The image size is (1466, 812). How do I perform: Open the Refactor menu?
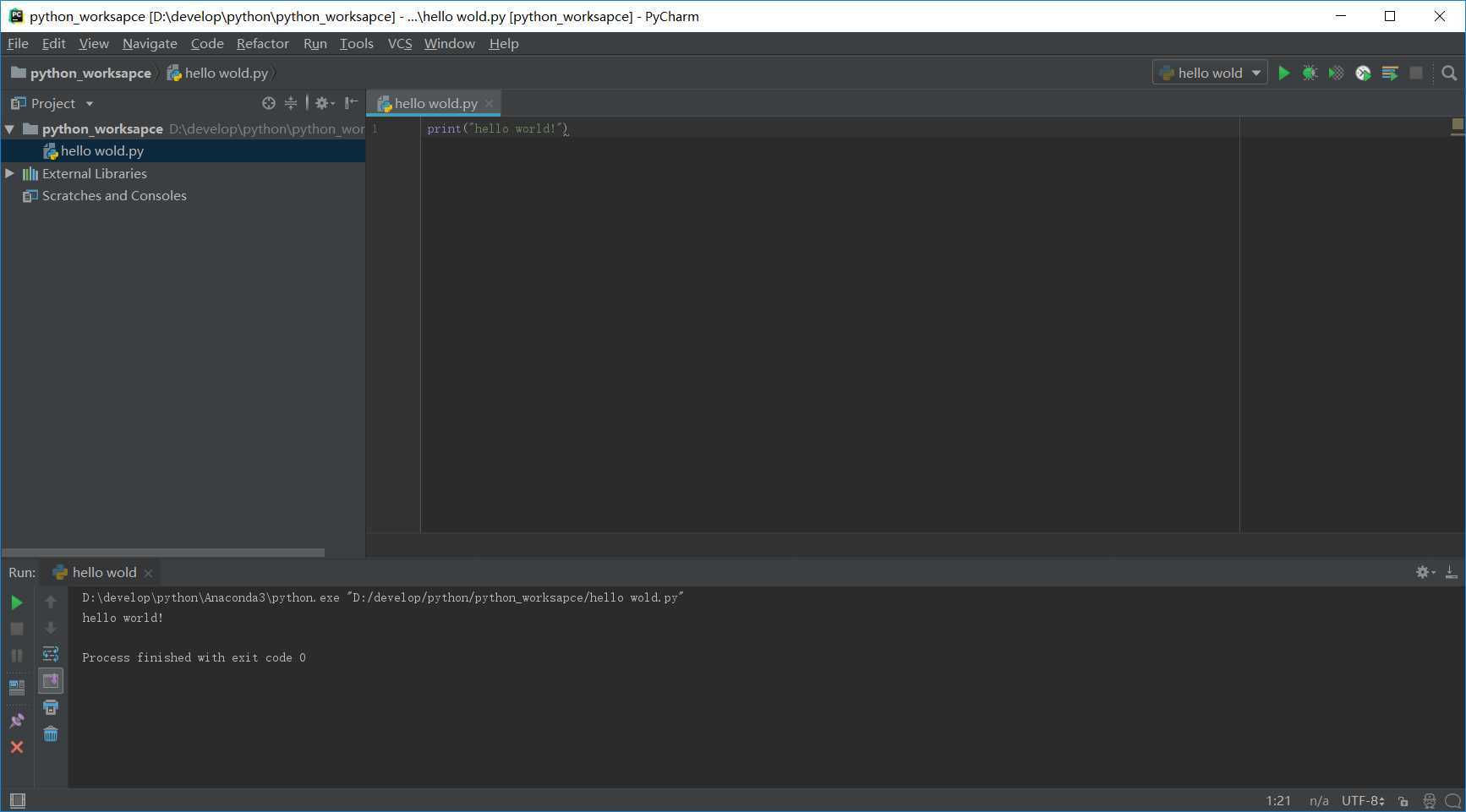(x=262, y=44)
